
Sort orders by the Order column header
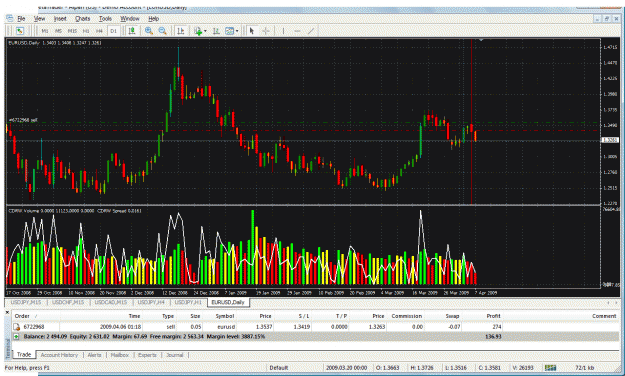22,316
